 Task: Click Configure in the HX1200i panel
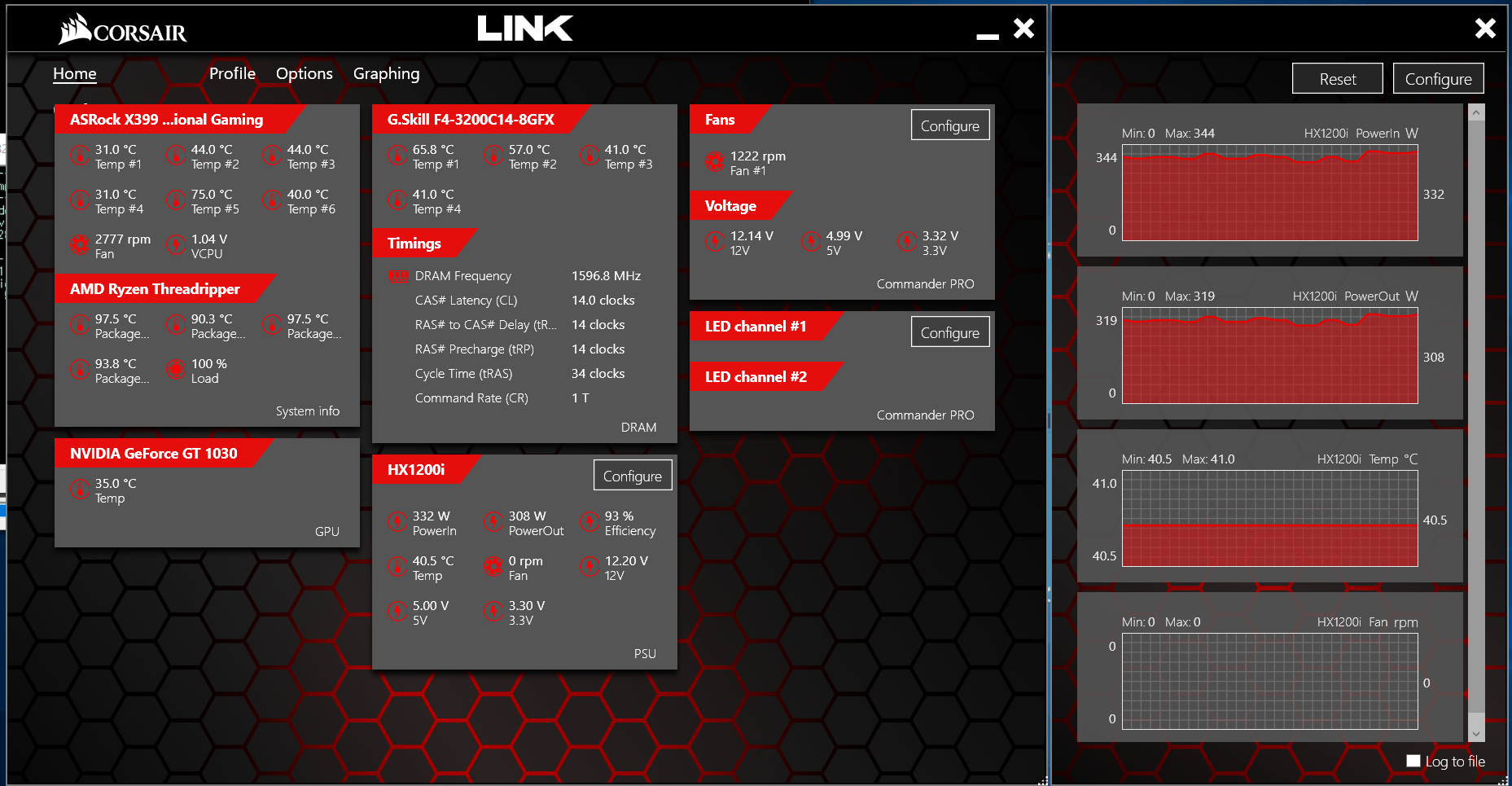pos(632,476)
